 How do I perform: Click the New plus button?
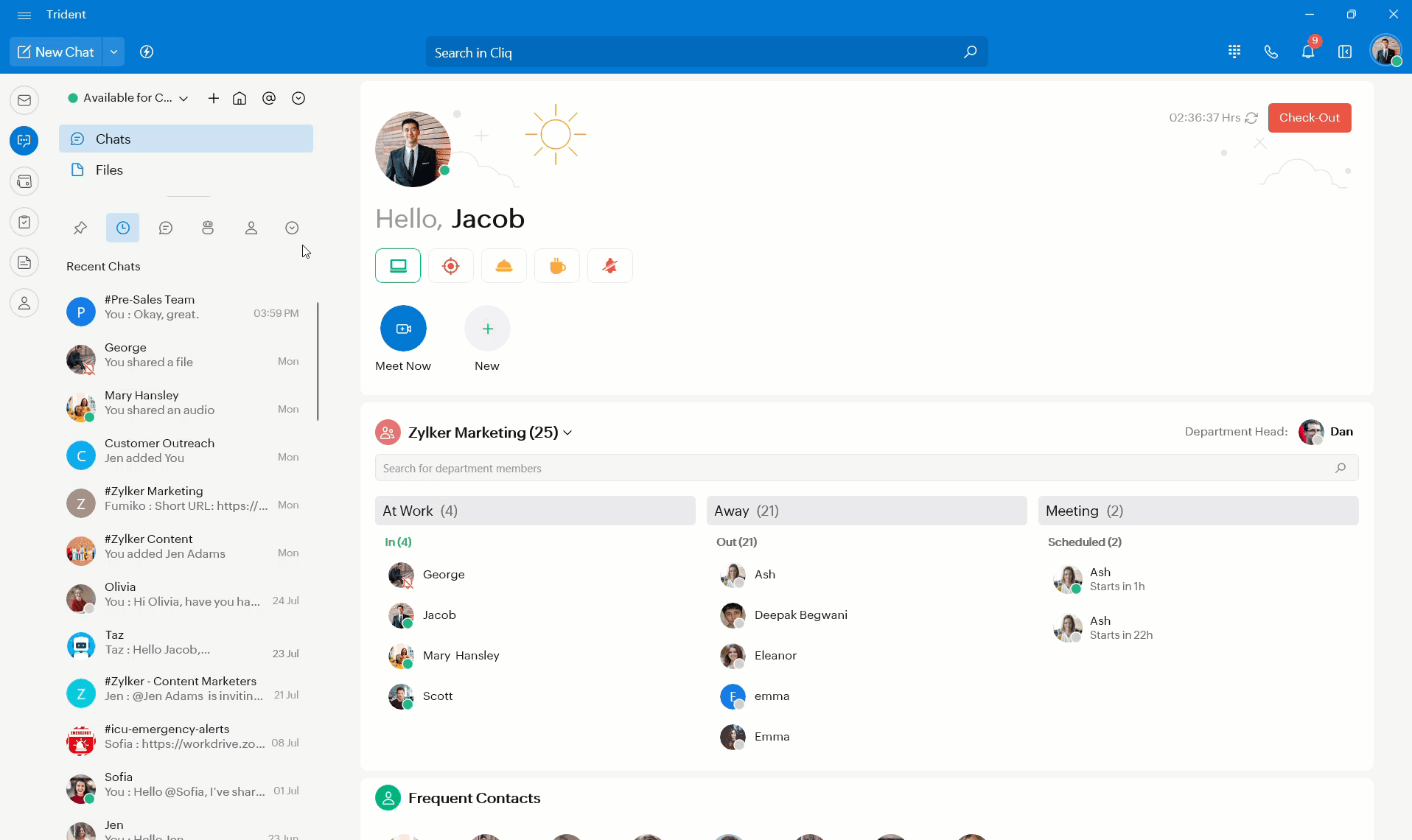tap(487, 329)
